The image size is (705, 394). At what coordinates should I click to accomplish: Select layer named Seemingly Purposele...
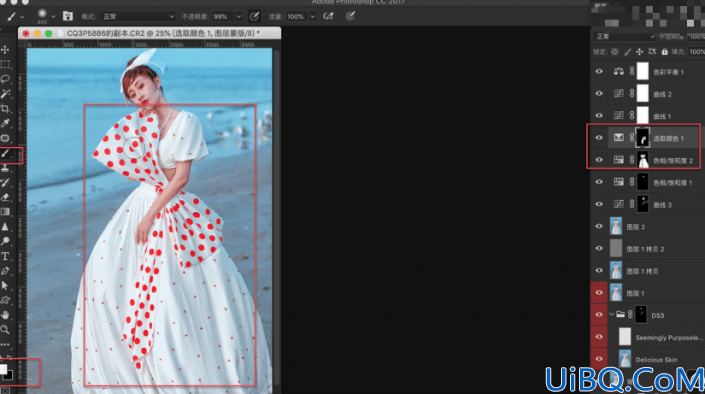pyautogui.click(x=669, y=337)
